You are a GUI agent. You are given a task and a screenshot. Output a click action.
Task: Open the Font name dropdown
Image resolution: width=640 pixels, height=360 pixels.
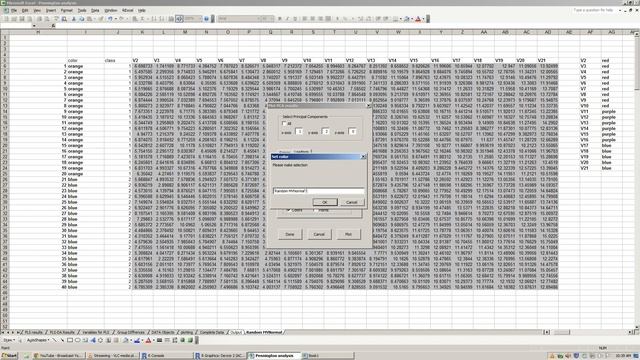tap(258, 19)
